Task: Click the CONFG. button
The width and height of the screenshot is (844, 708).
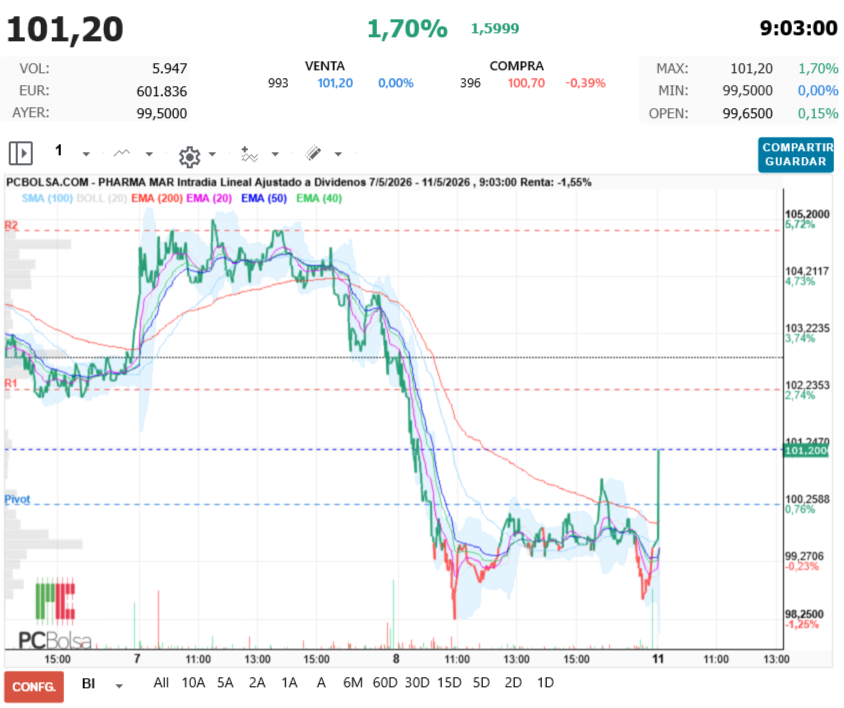Action: click(x=34, y=686)
